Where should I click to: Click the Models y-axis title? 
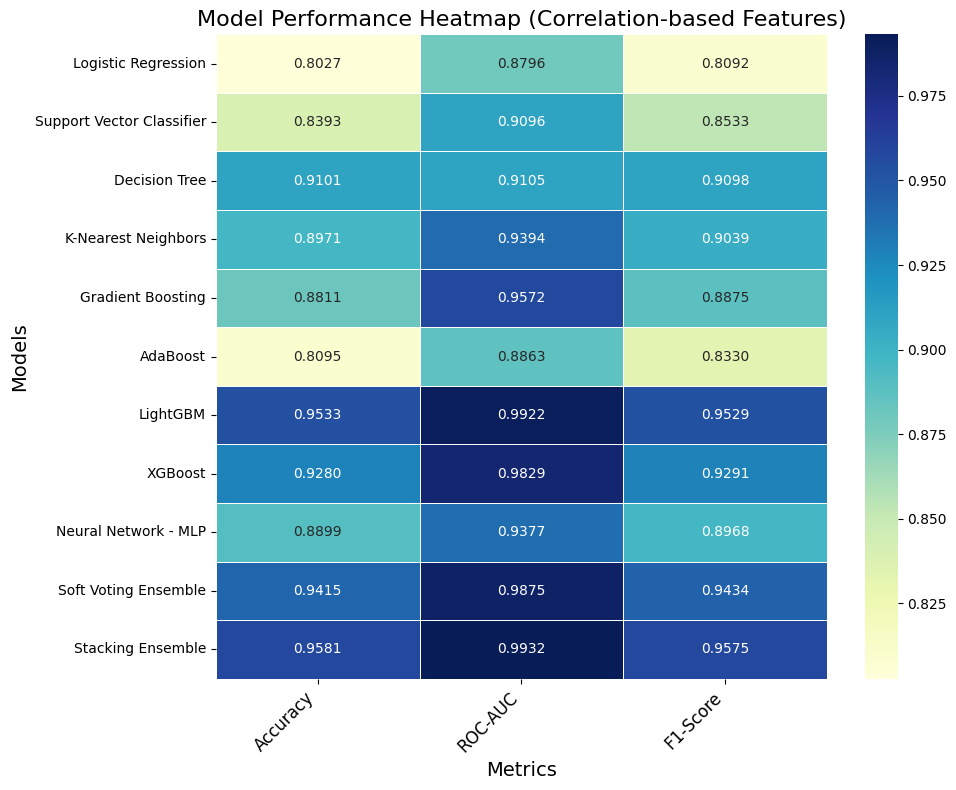20,357
